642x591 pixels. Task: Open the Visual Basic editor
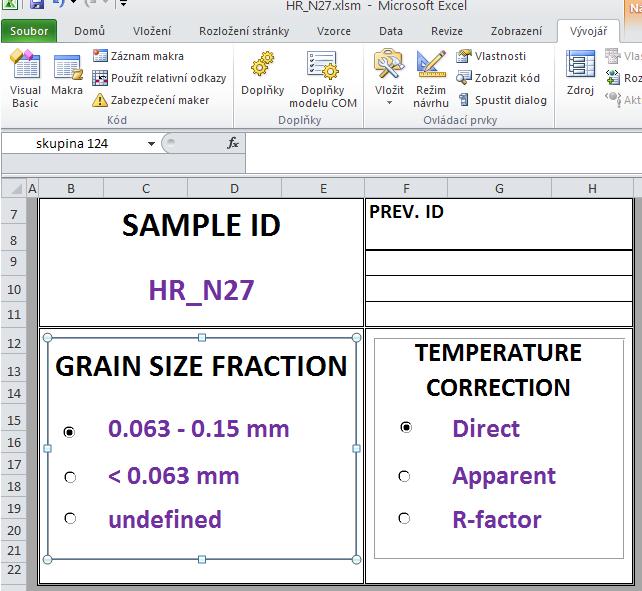[25, 78]
